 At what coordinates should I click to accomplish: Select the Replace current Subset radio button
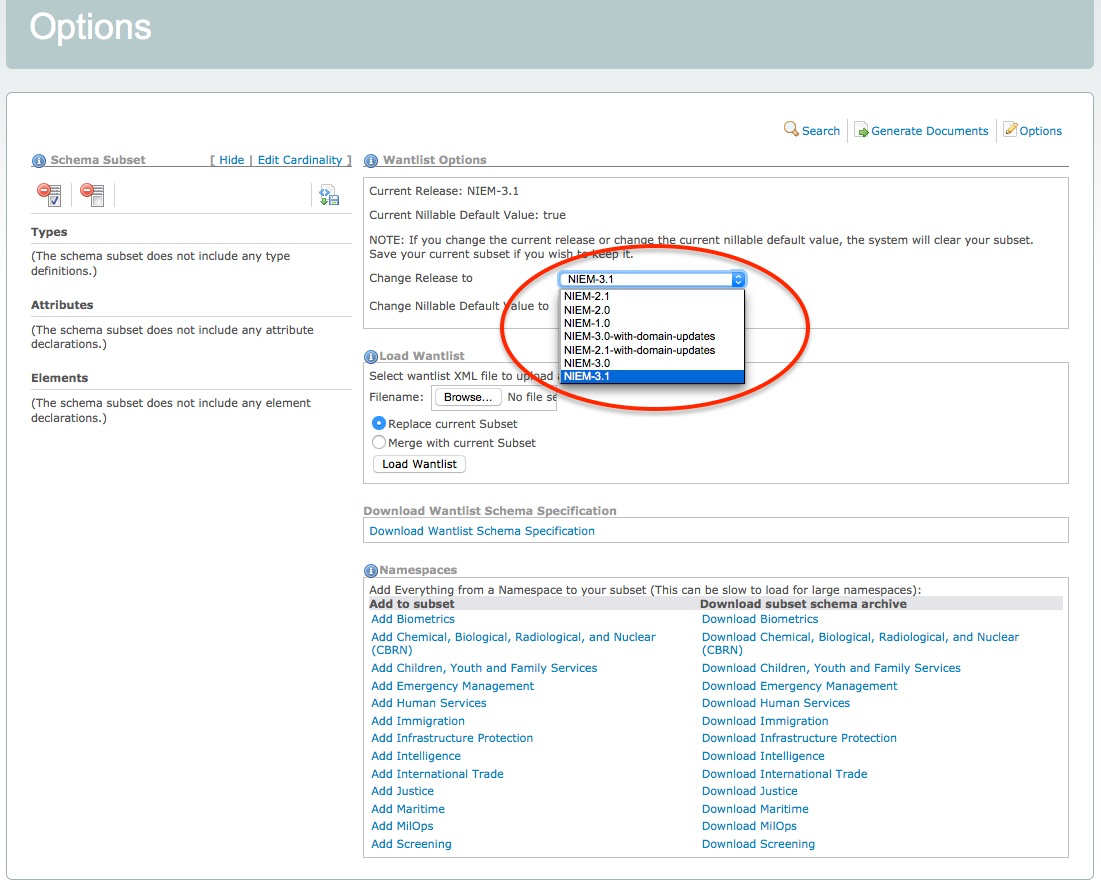(x=379, y=424)
